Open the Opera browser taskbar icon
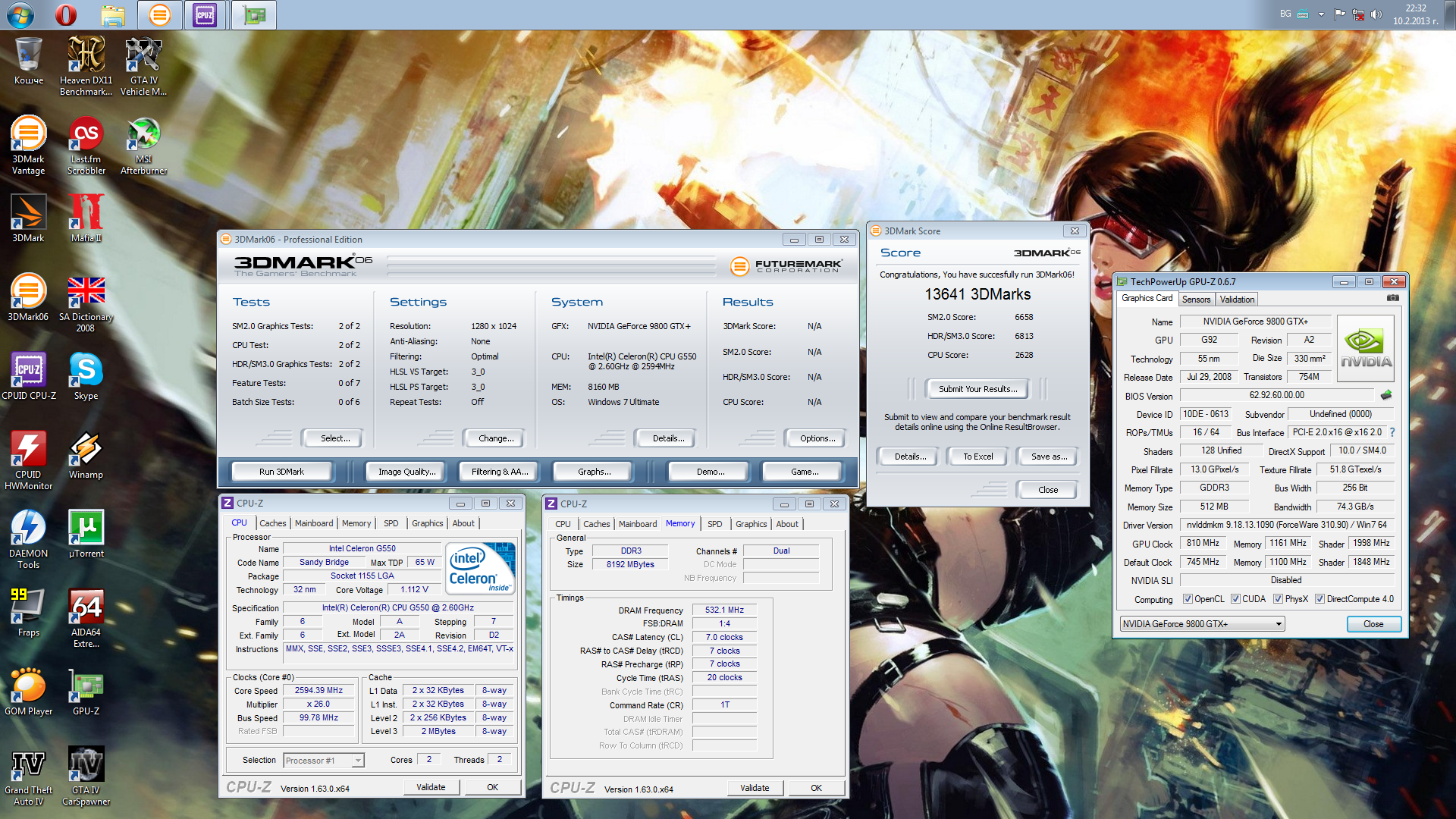The image size is (1456, 819). (66, 14)
